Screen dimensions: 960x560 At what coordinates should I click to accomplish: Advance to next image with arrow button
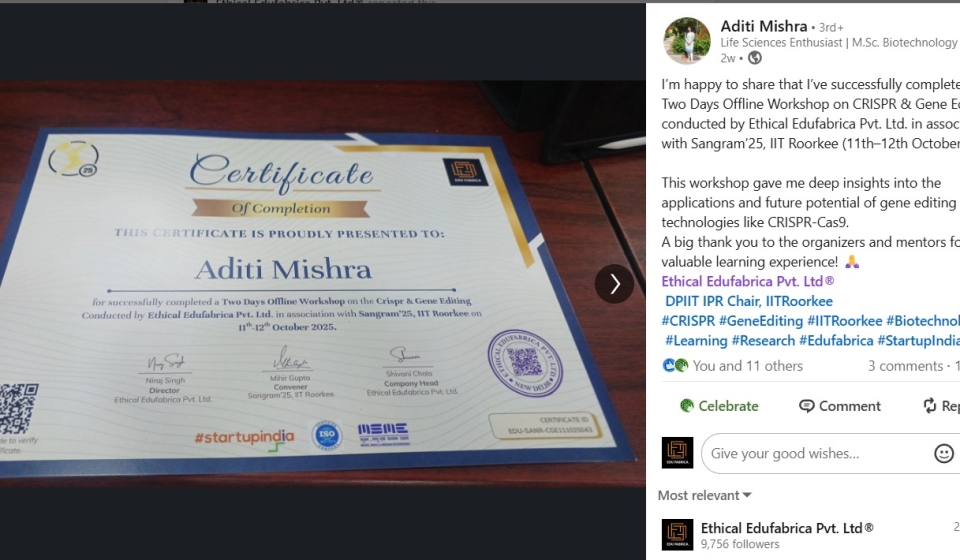(614, 283)
